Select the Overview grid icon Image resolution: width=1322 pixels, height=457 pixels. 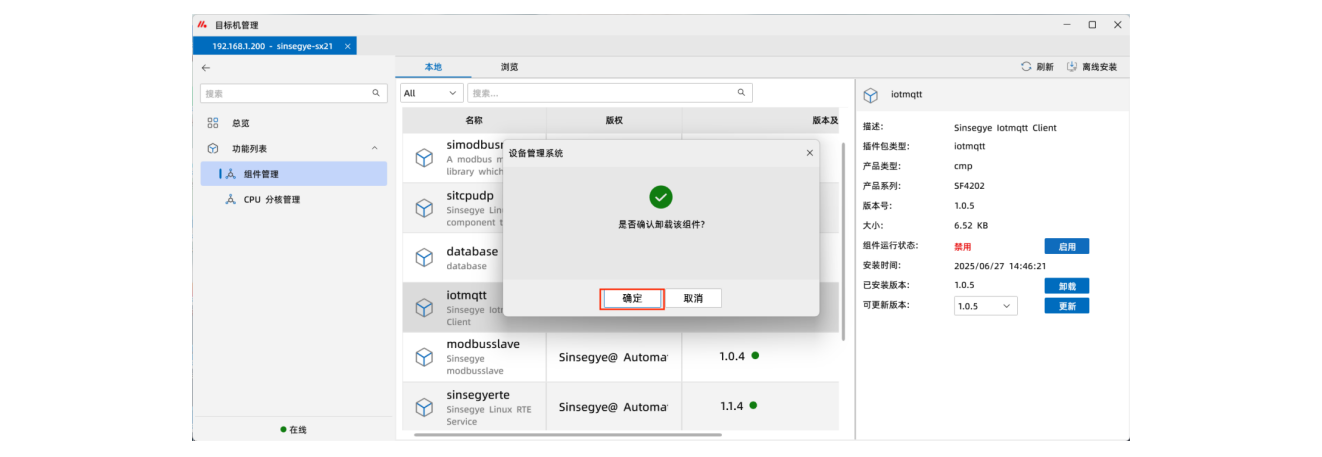tap(212, 123)
